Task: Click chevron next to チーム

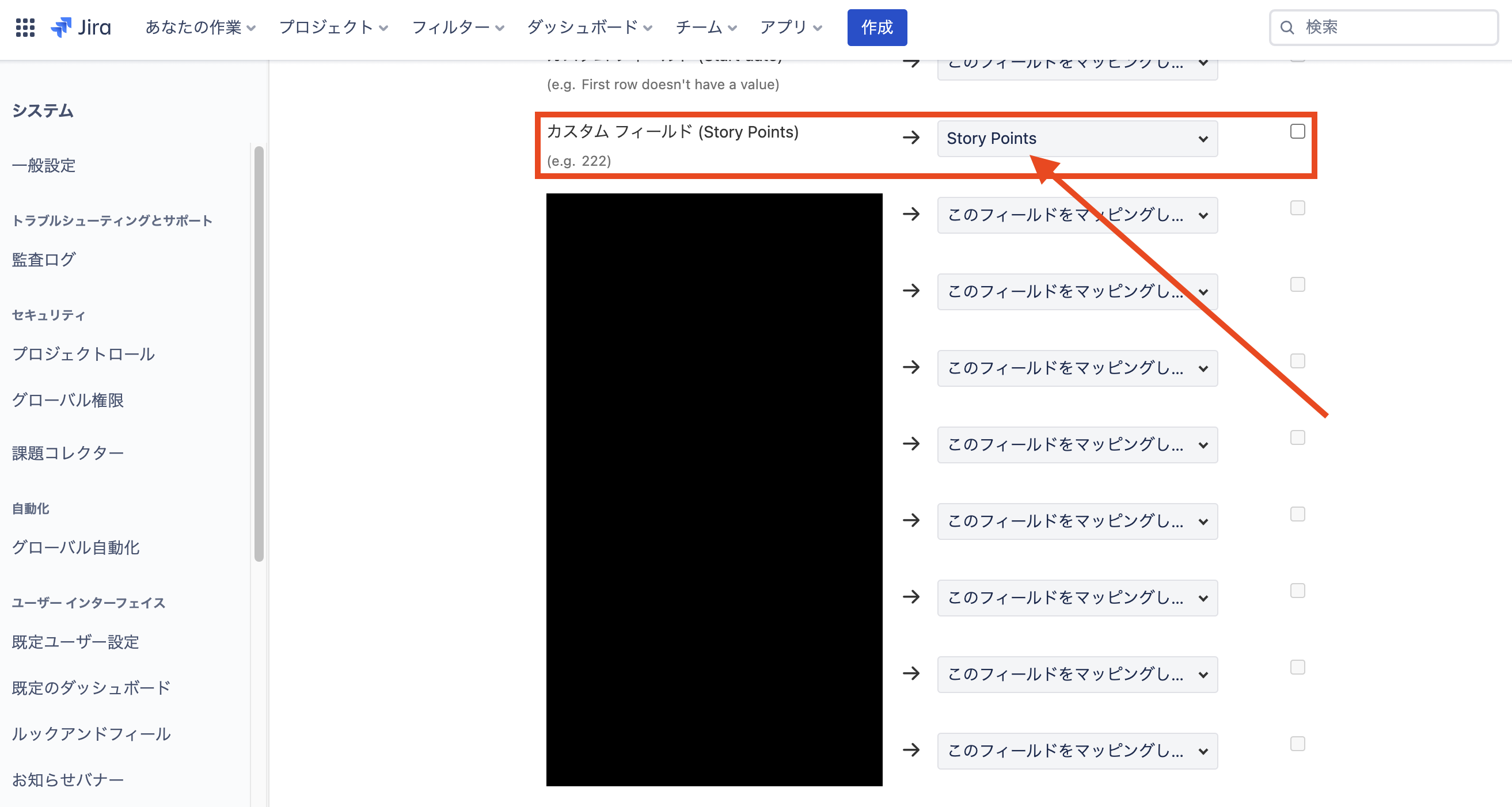Action: coord(732,28)
